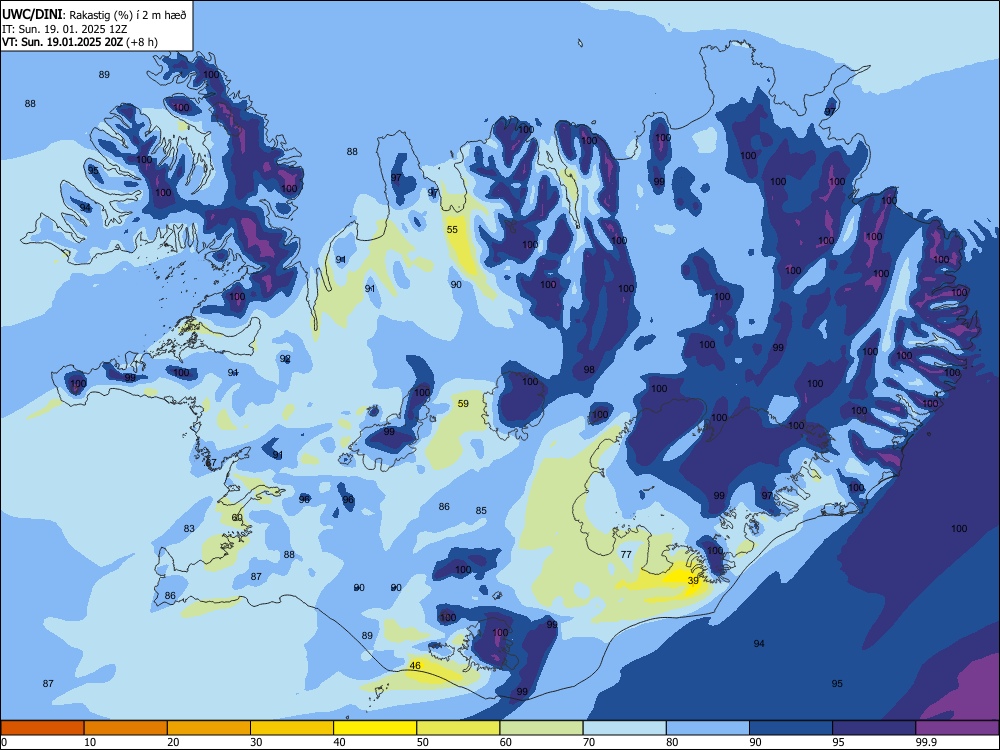Select the 10–20 orange legend swatch
This screenshot has width=1000, height=750.
(x=126, y=728)
